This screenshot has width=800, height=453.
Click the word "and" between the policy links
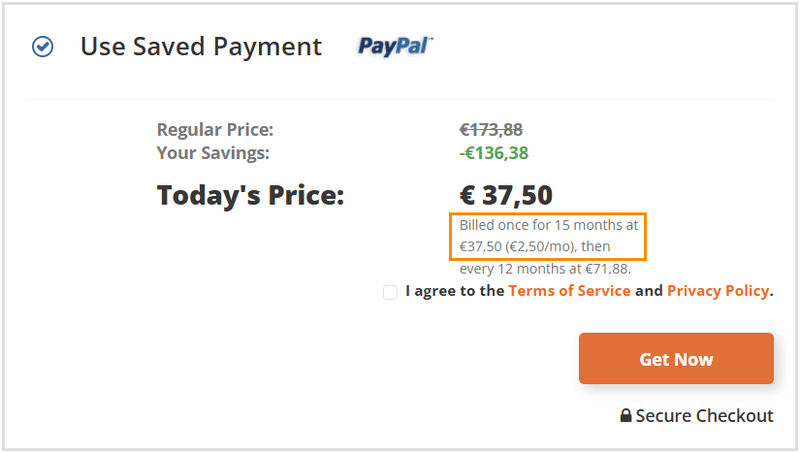(x=649, y=291)
